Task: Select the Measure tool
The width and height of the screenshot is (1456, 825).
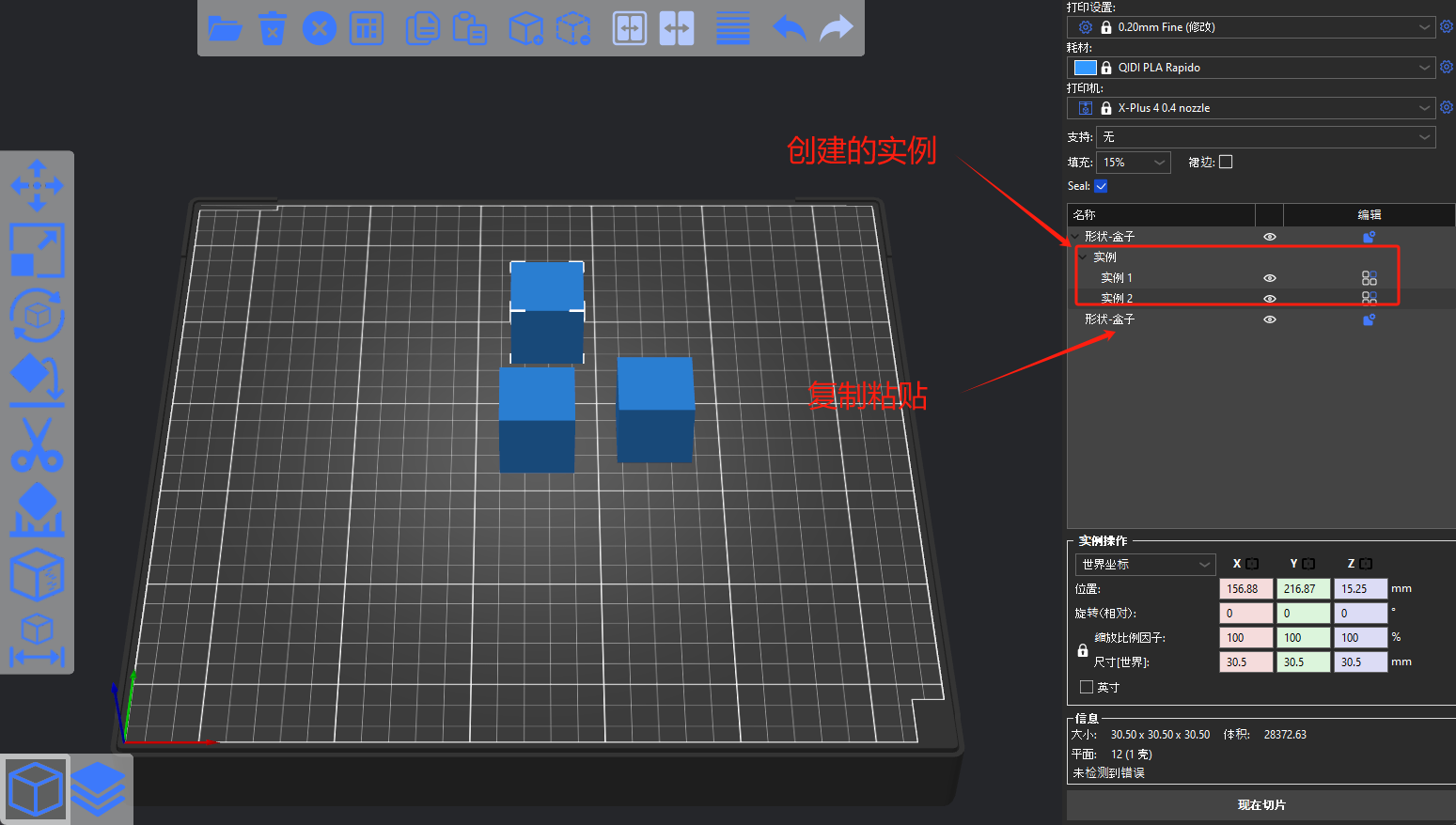Action: (37, 639)
